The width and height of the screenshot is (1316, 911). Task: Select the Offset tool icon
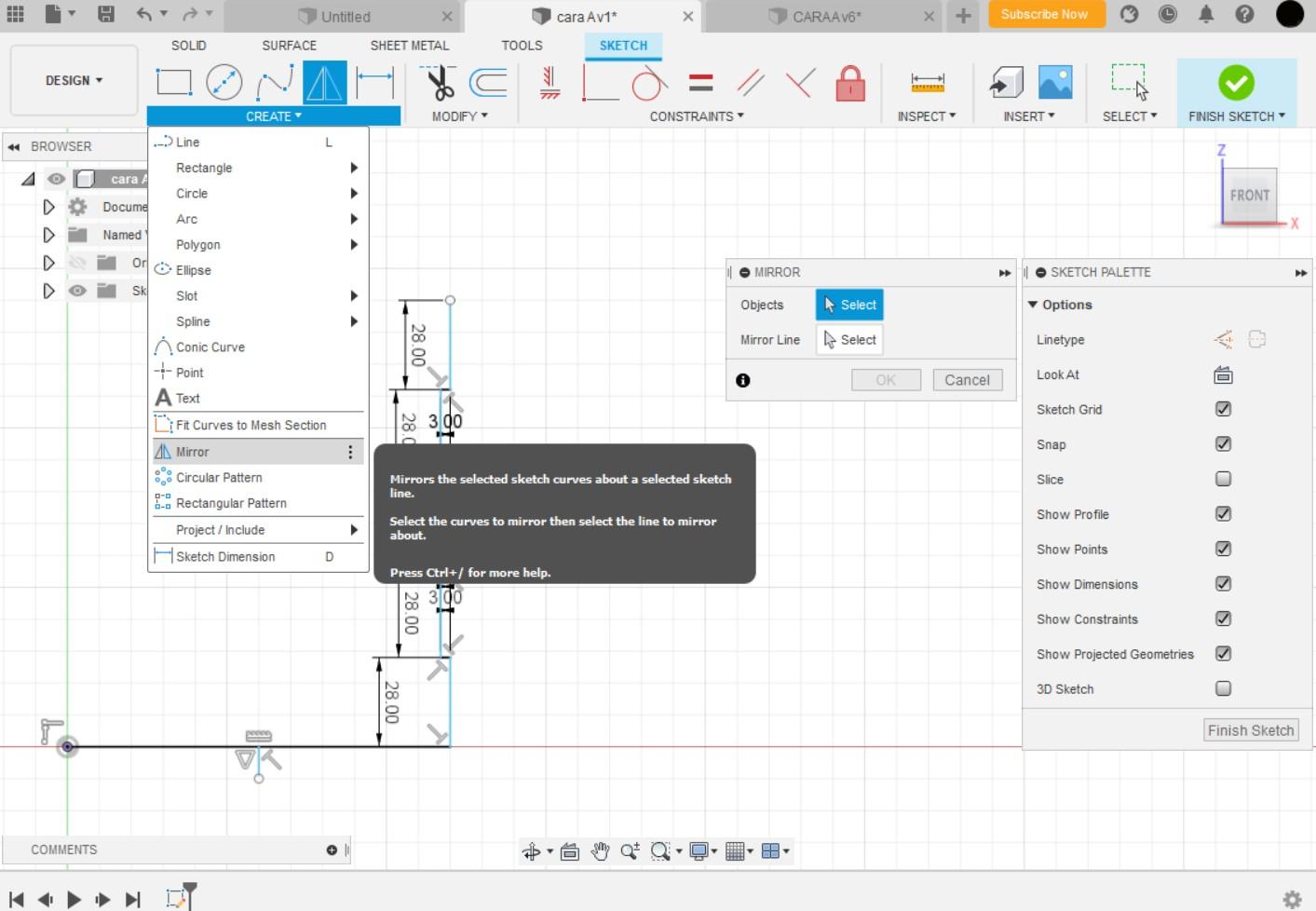click(x=488, y=83)
